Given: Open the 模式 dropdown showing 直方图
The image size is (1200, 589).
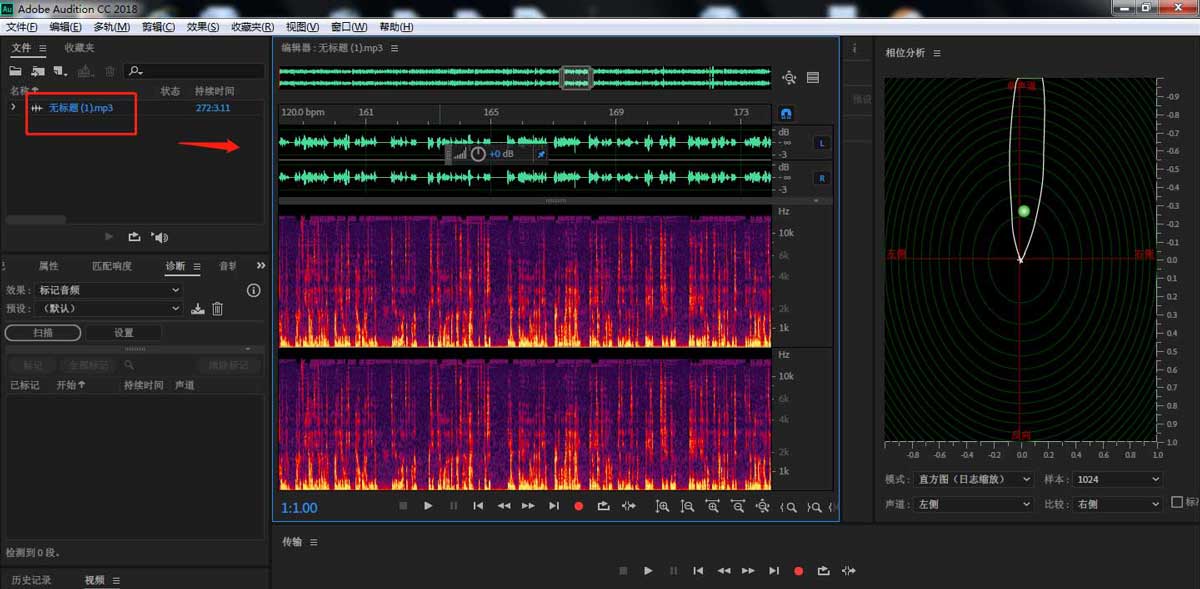Looking at the screenshot, I should click(x=973, y=480).
